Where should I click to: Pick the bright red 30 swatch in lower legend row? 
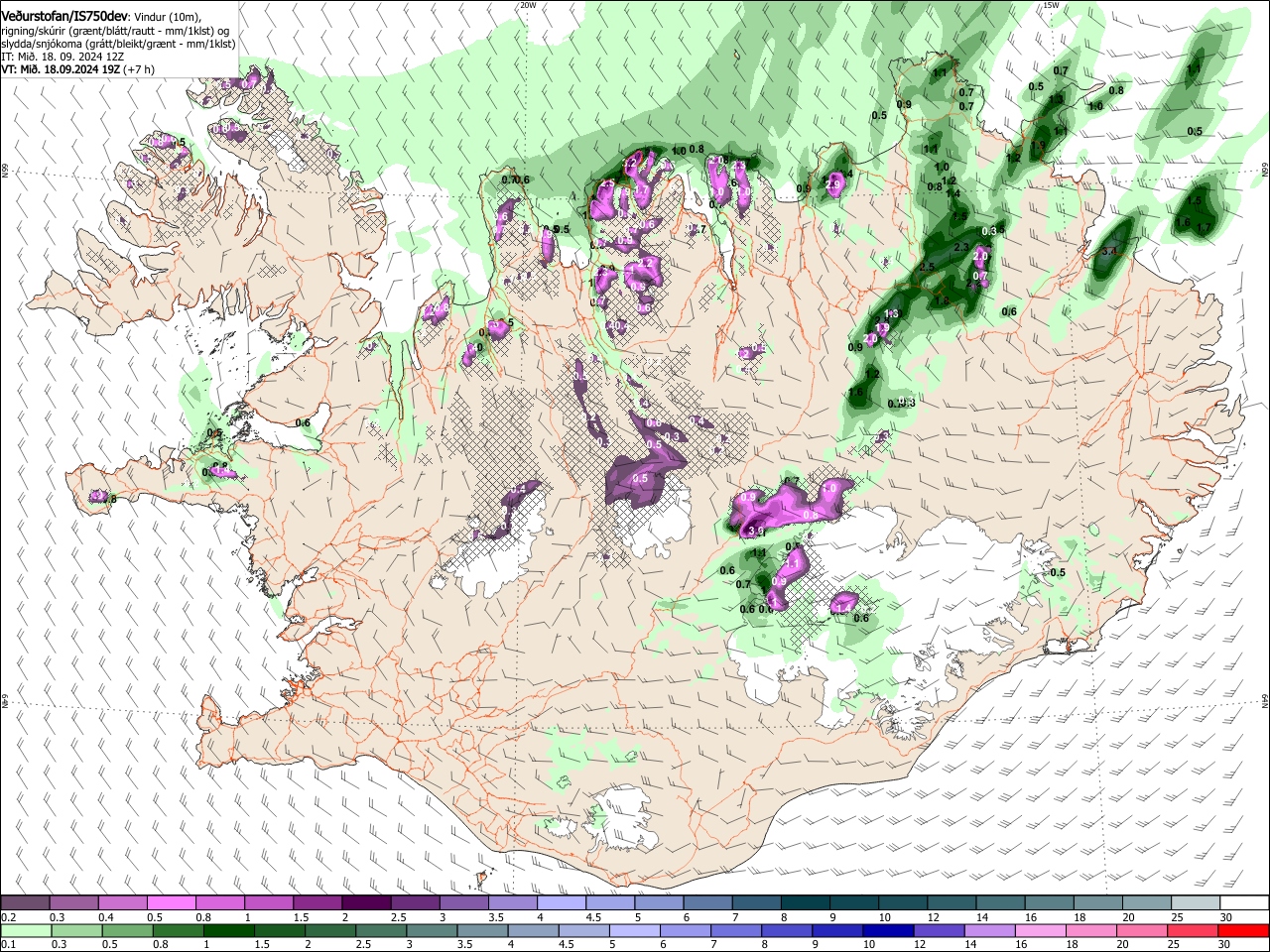click(x=1243, y=930)
